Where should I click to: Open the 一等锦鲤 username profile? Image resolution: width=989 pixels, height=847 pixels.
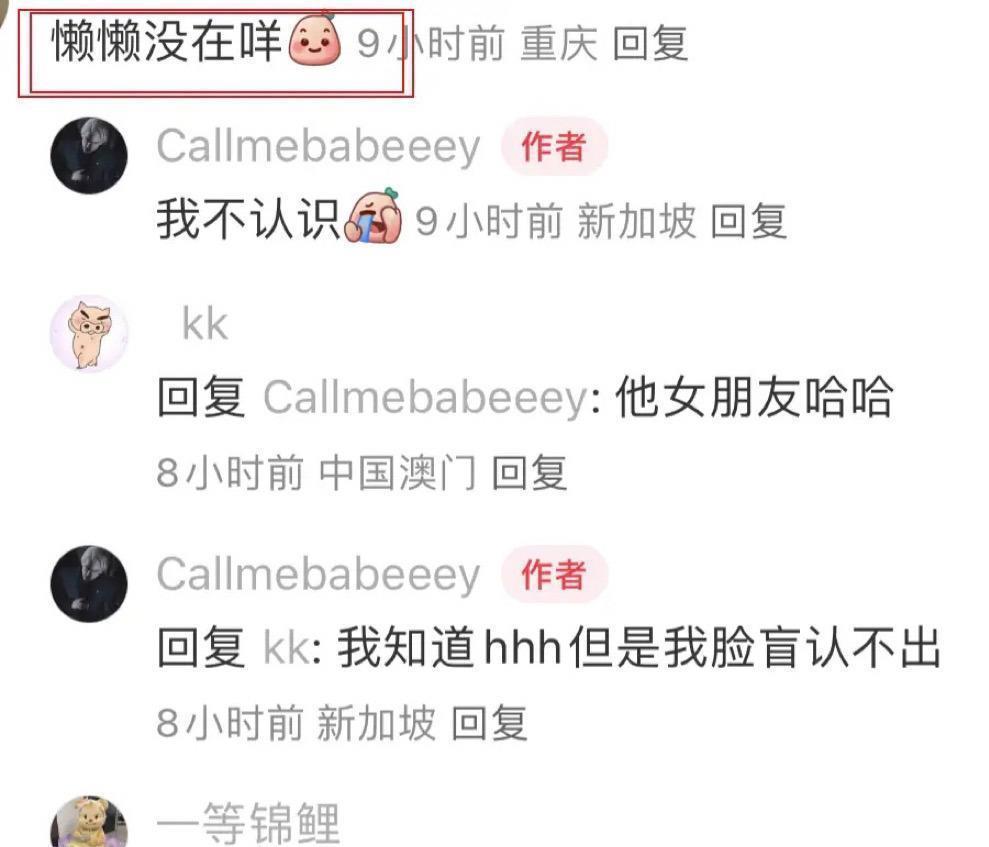point(248,822)
